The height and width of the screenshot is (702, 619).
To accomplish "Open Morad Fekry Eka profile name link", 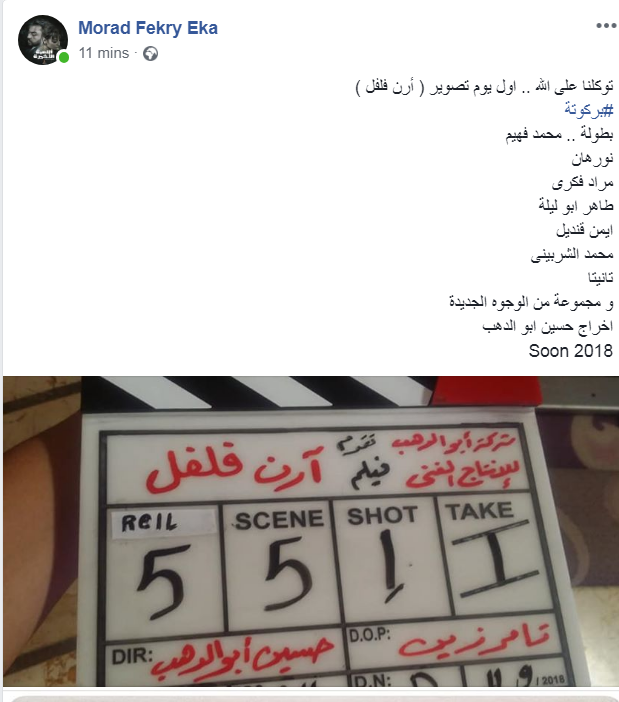I will coord(148,28).
